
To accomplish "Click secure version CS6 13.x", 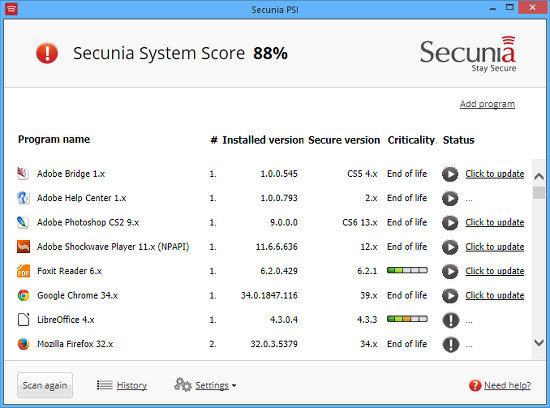I will [x=360, y=222].
